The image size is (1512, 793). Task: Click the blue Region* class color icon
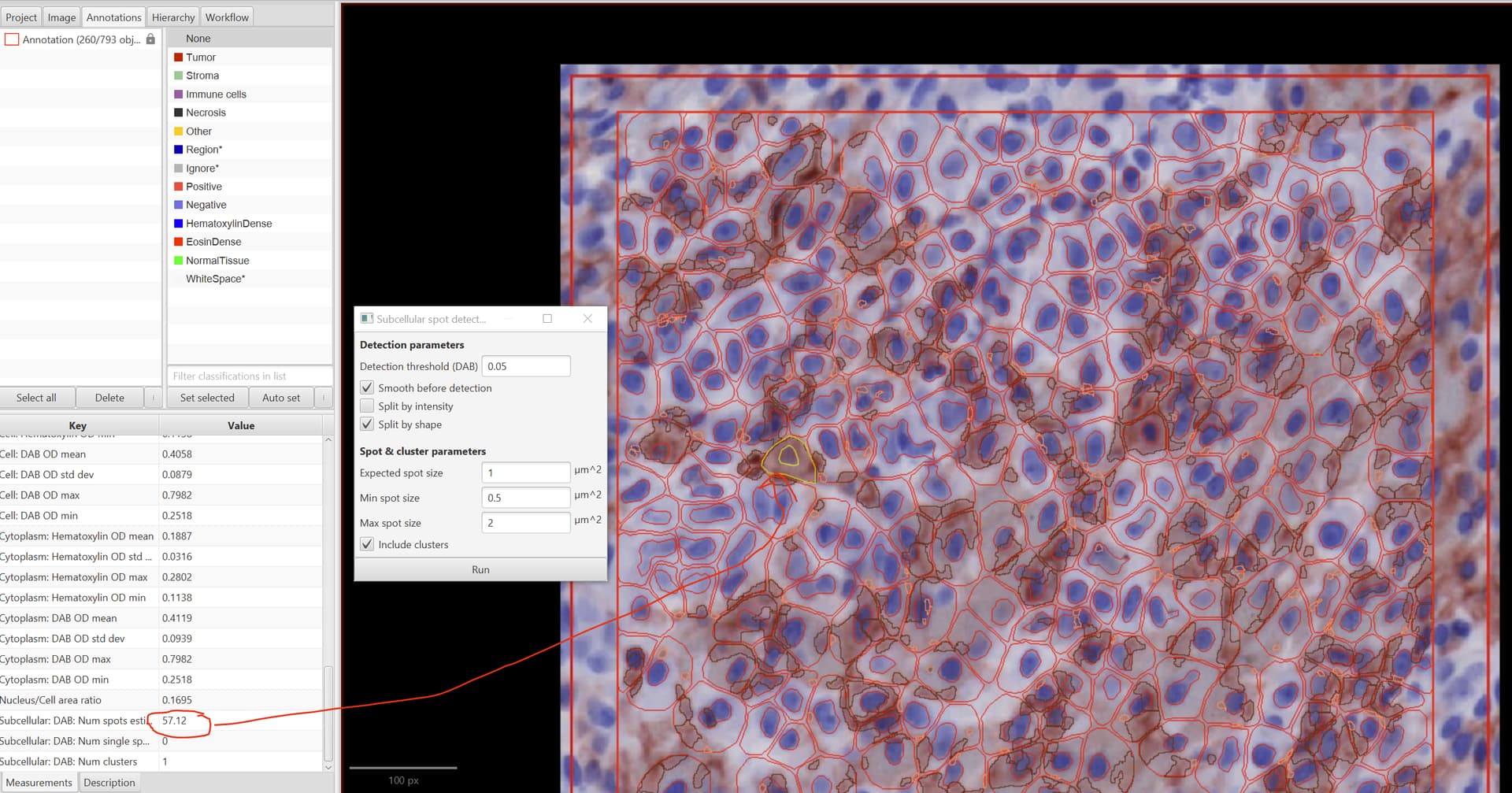click(x=178, y=149)
